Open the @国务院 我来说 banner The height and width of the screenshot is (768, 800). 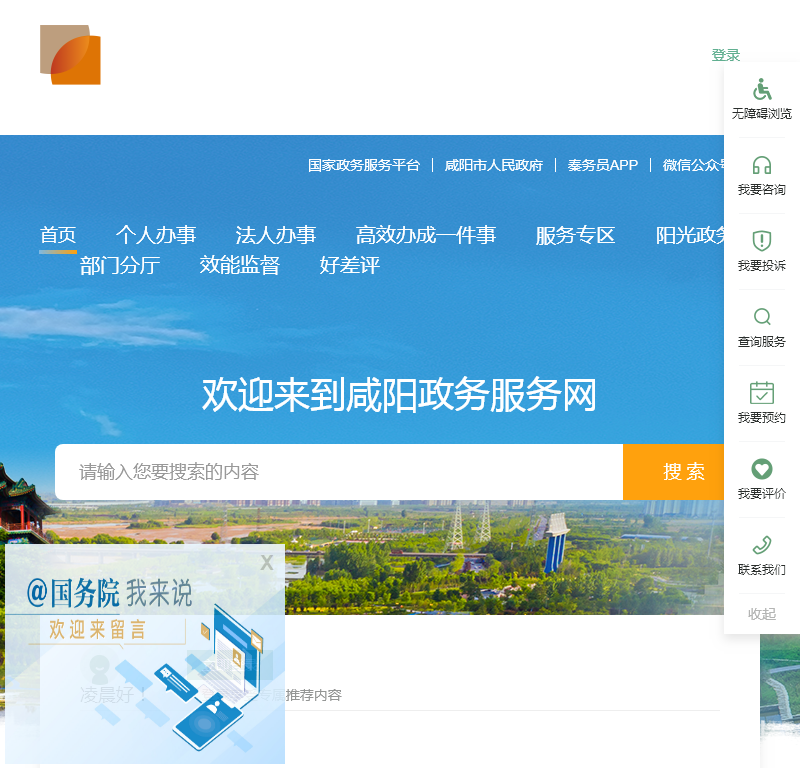click(145, 654)
